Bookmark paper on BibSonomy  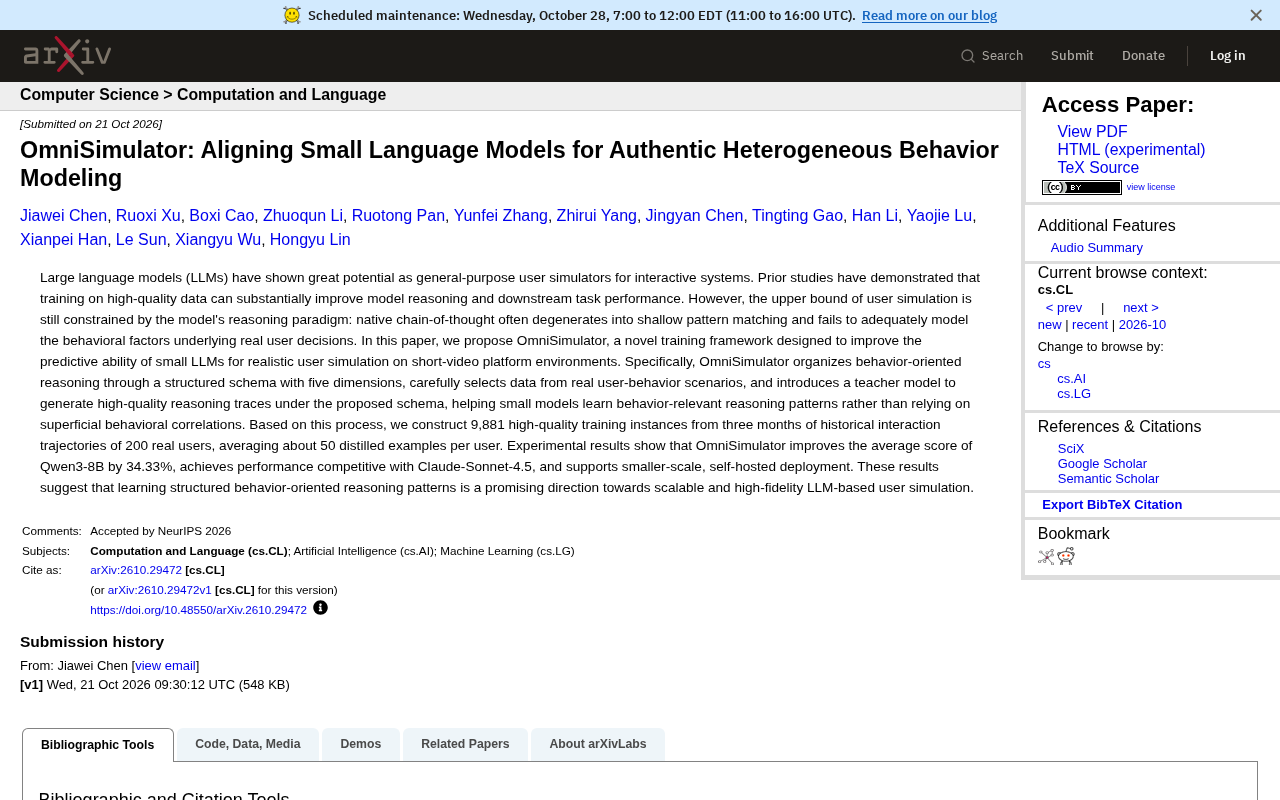point(1046,557)
